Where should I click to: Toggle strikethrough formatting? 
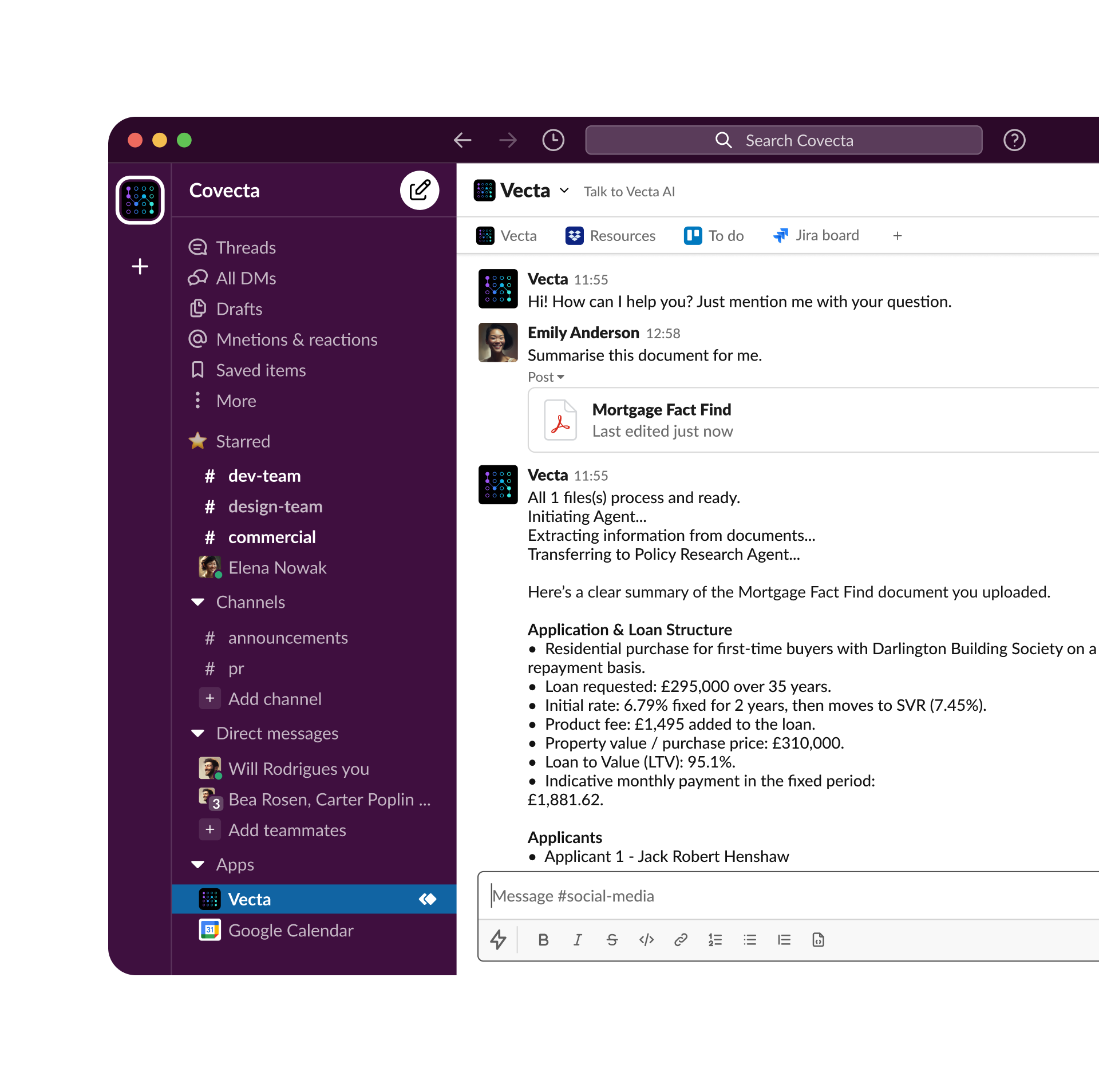pyautogui.click(x=612, y=940)
